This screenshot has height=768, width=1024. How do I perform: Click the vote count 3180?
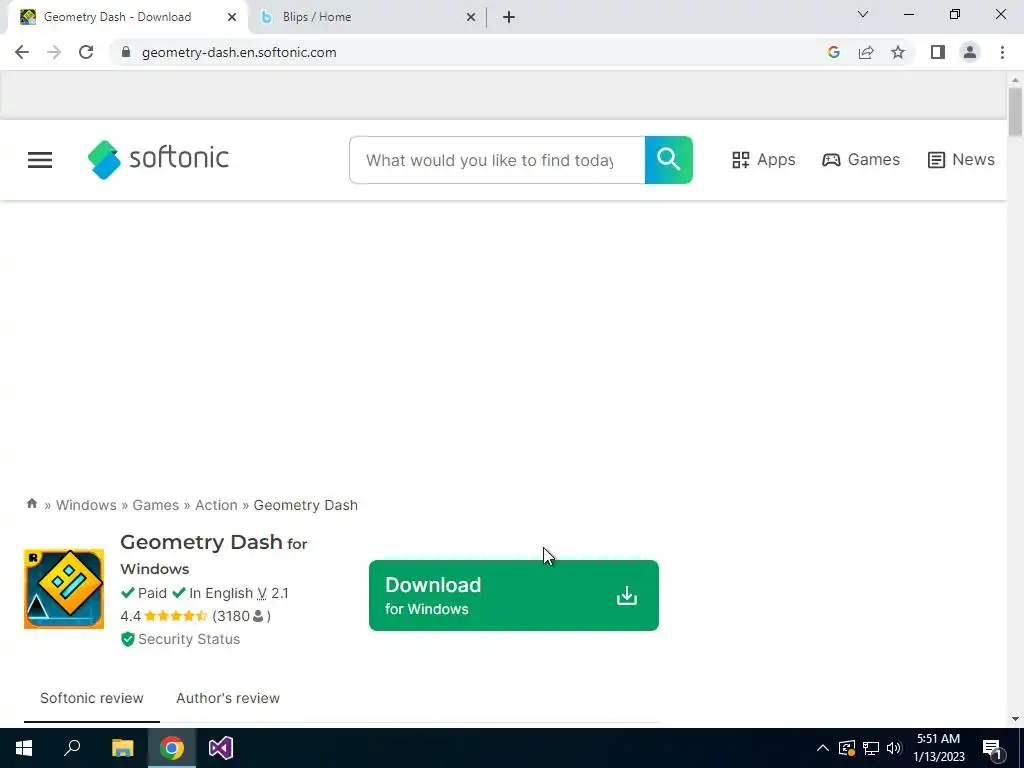pyautogui.click(x=231, y=616)
